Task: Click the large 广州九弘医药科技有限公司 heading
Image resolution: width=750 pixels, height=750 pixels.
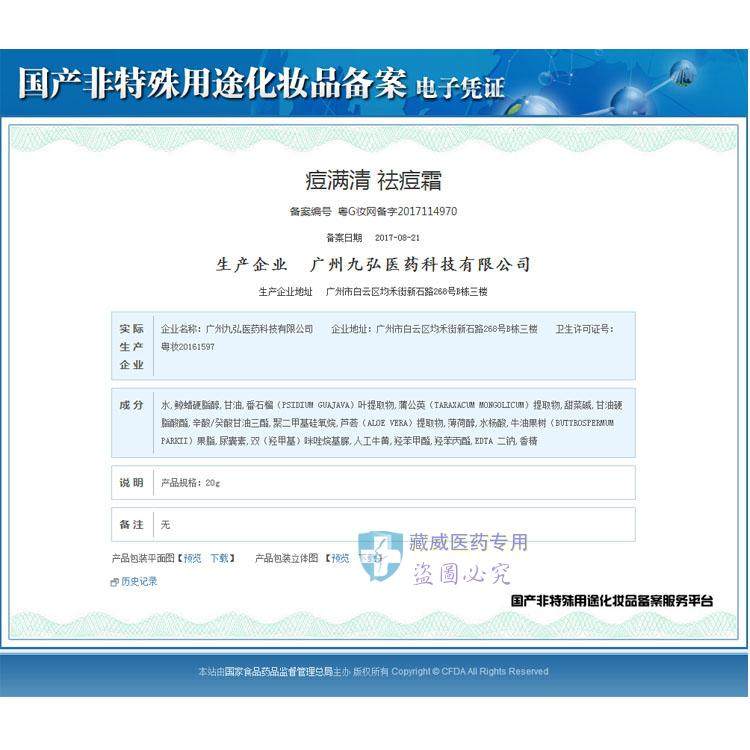Action: (x=420, y=264)
